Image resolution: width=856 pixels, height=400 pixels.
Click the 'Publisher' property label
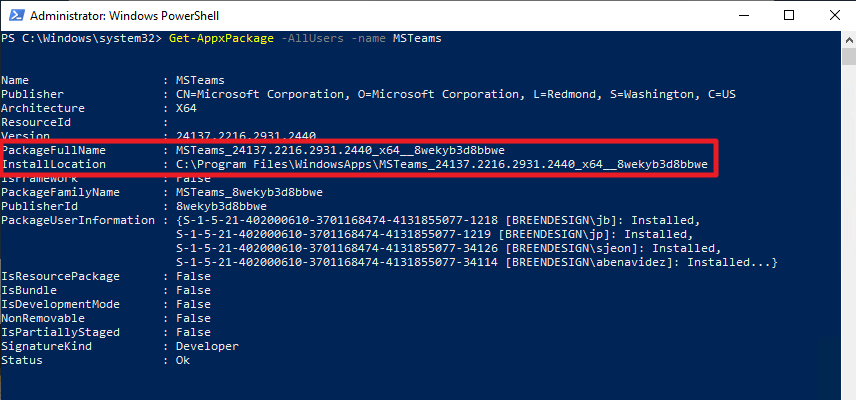click(x=32, y=94)
